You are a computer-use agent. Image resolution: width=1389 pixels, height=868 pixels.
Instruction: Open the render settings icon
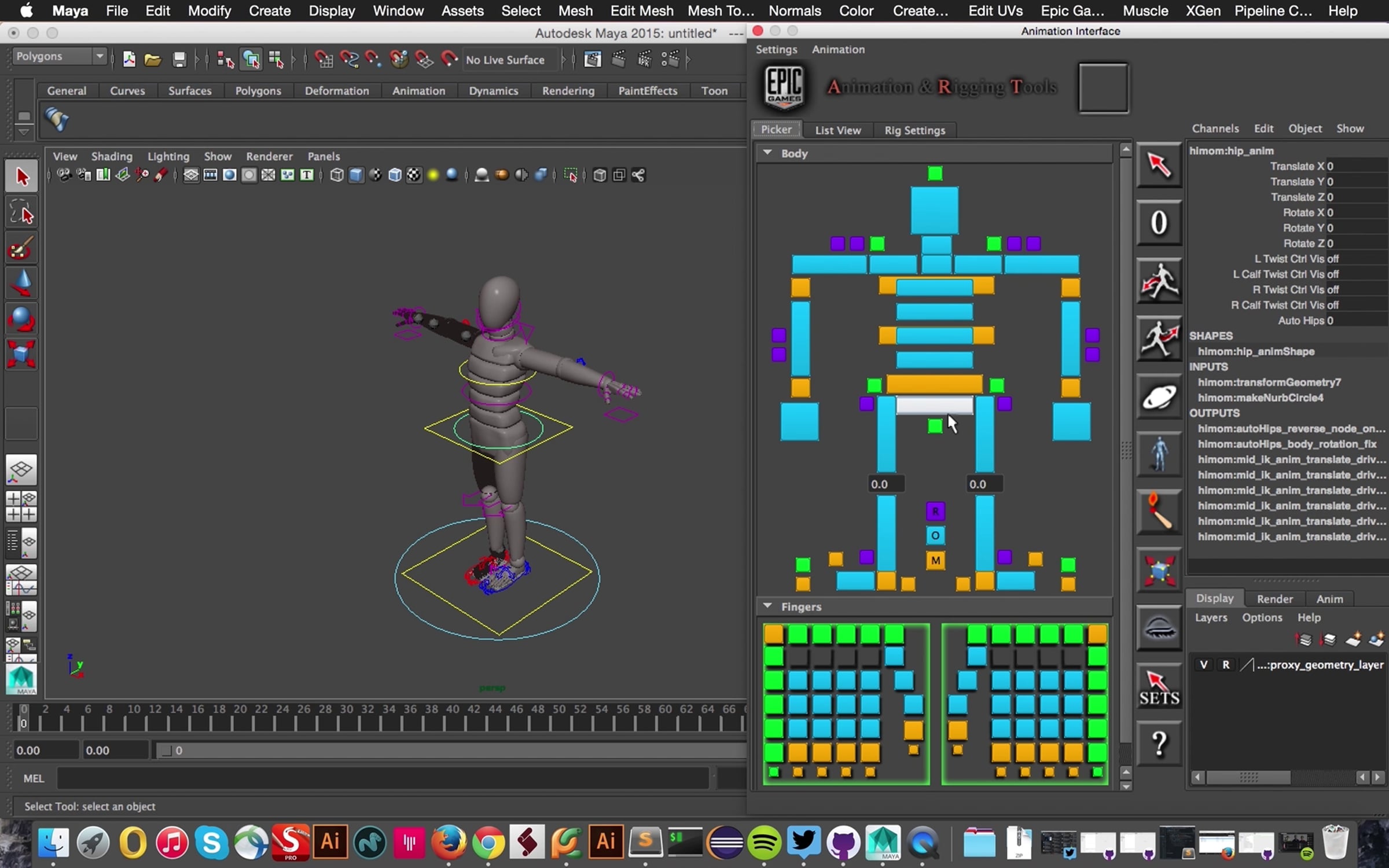pos(670,59)
